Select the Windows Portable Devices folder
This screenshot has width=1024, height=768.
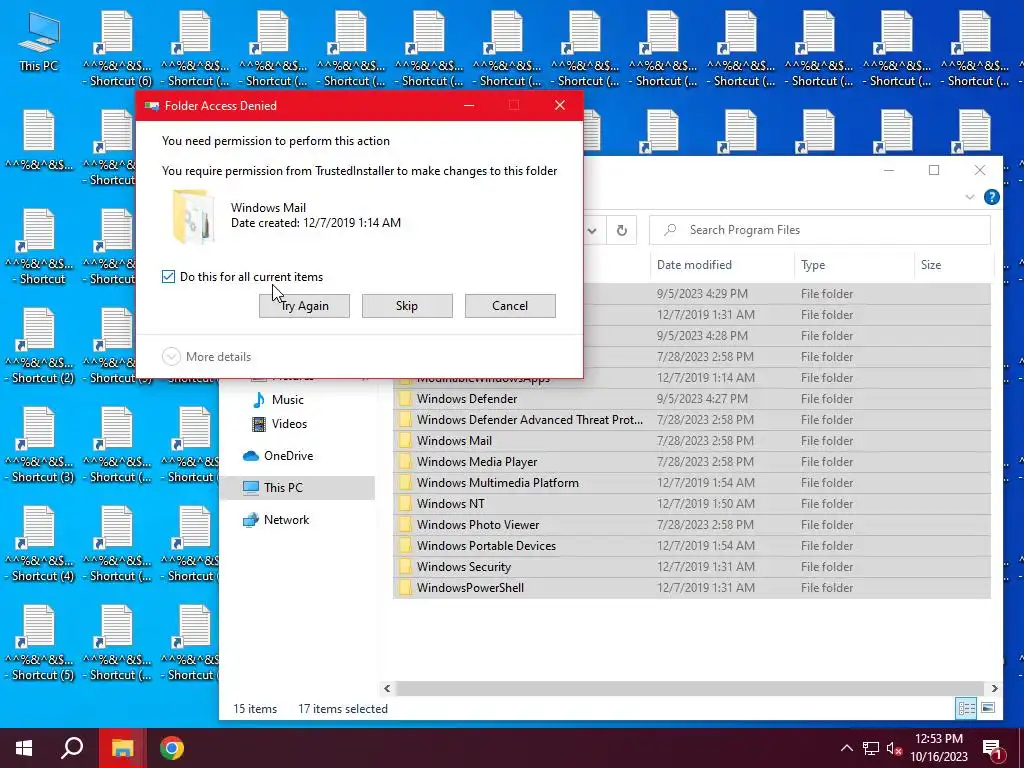click(x=692, y=545)
